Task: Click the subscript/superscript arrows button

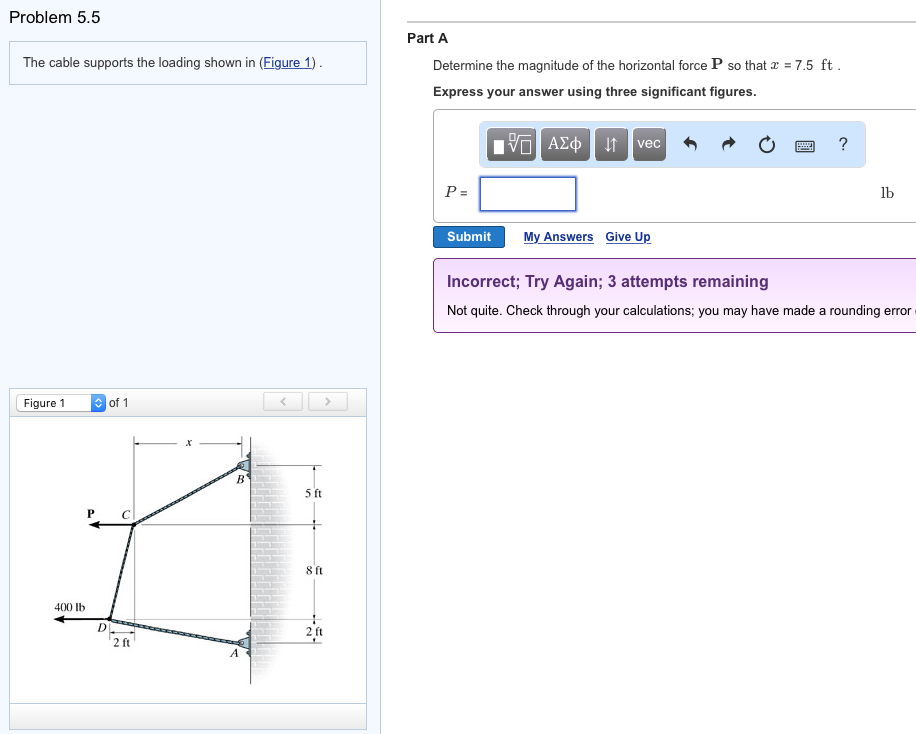Action: (x=610, y=145)
